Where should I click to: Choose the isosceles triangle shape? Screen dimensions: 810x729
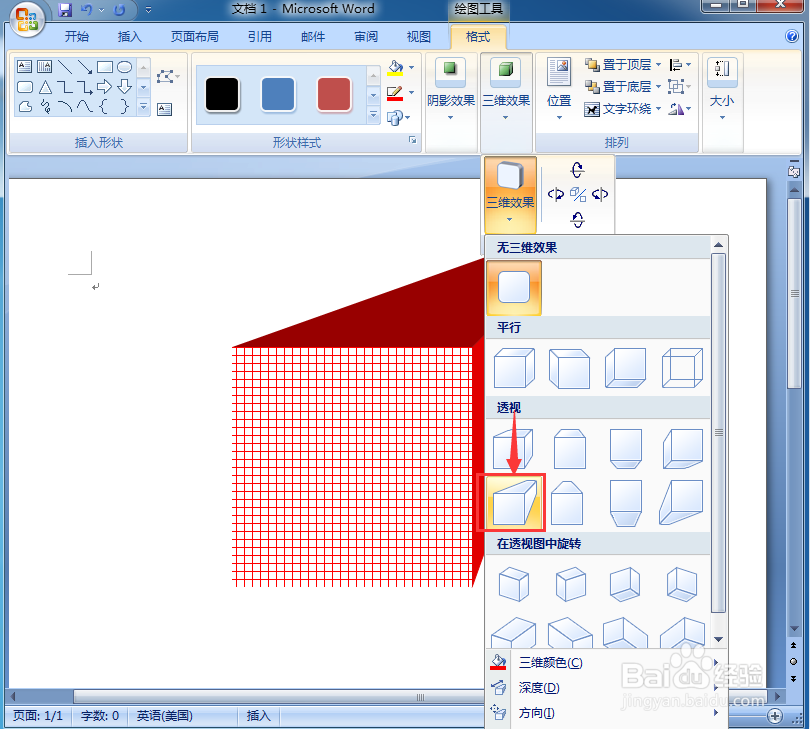point(45,87)
